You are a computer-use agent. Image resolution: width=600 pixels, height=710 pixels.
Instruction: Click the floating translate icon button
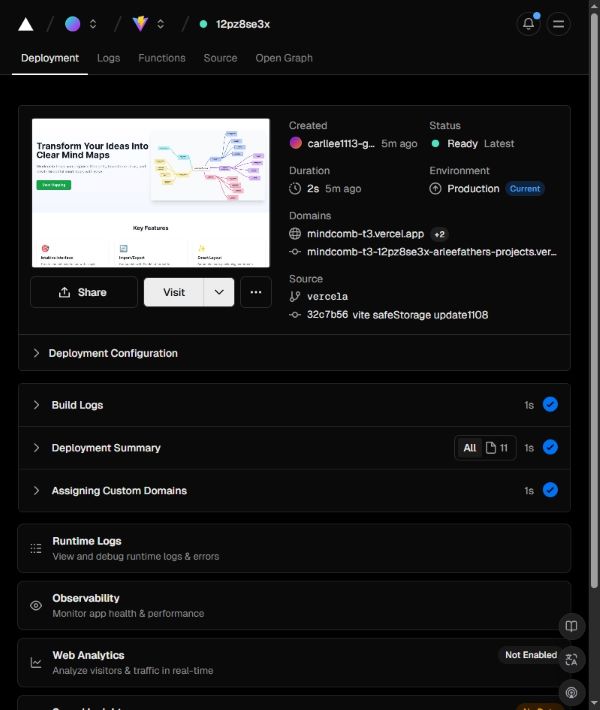571,660
